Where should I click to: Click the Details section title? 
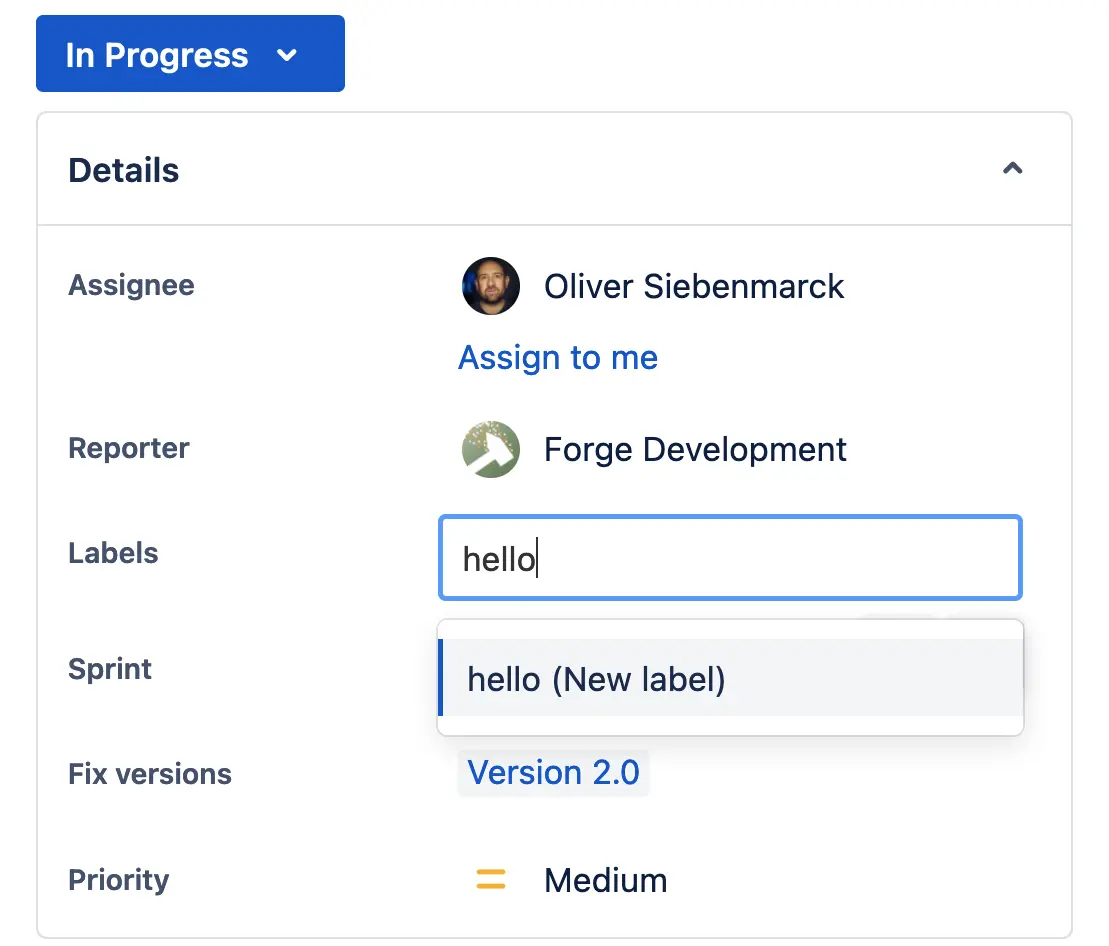coord(123,169)
